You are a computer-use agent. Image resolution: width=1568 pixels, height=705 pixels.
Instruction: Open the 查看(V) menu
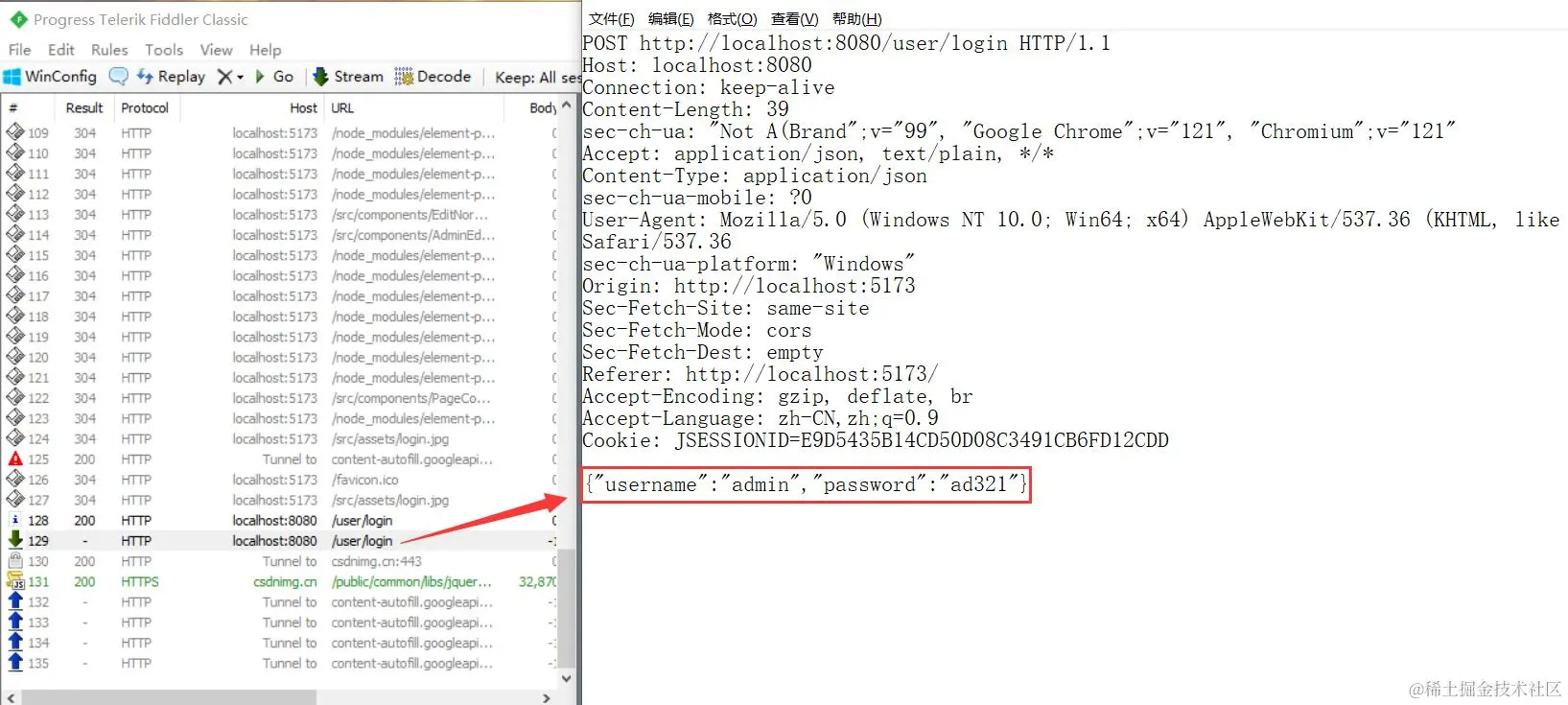tap(795, 19)
